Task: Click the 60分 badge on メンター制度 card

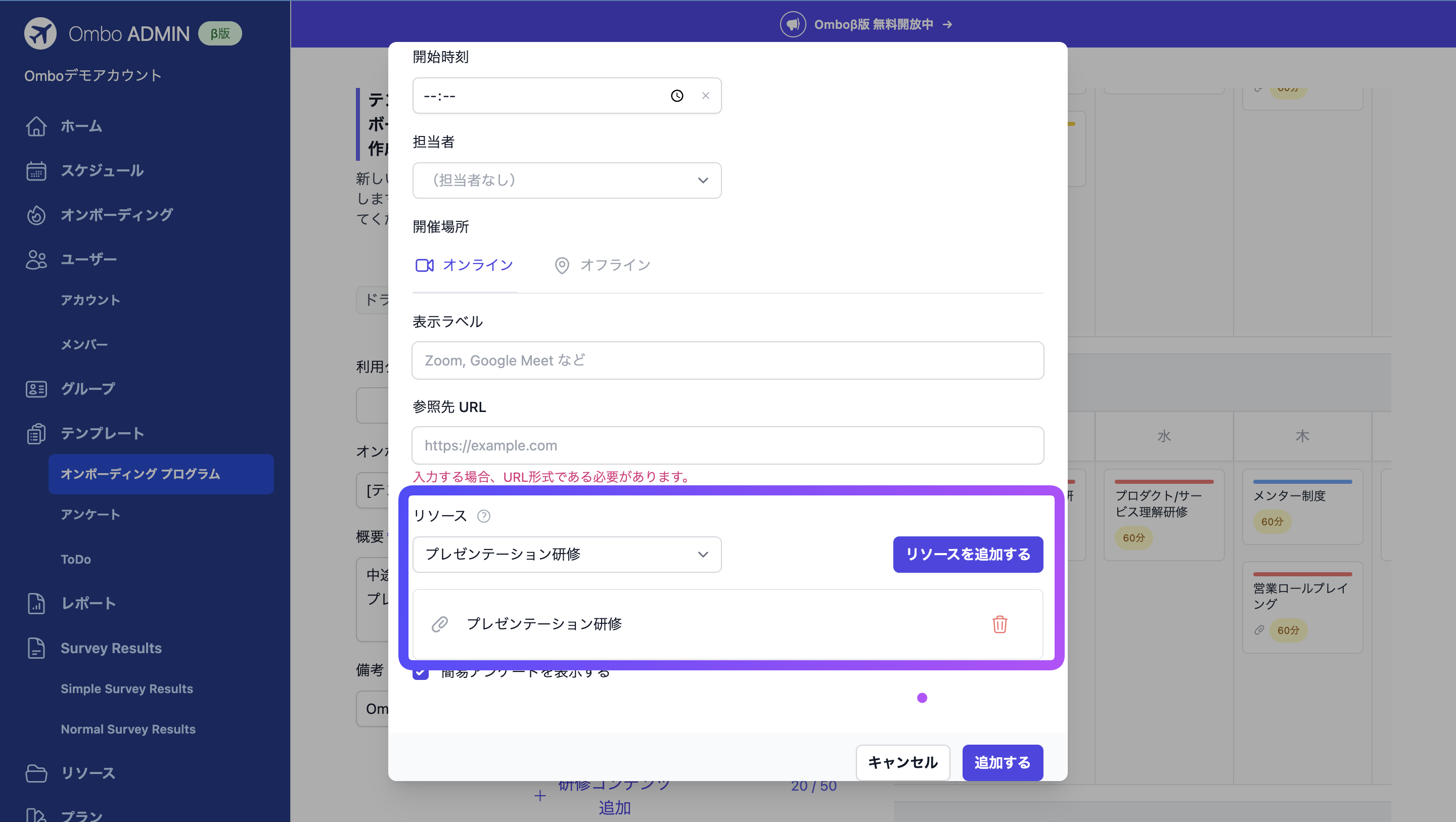Action: click(1272, 521)
